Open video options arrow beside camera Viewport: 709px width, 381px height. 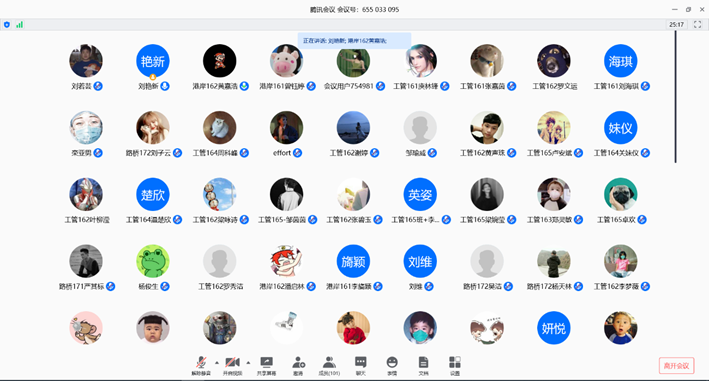click(248, 362)
